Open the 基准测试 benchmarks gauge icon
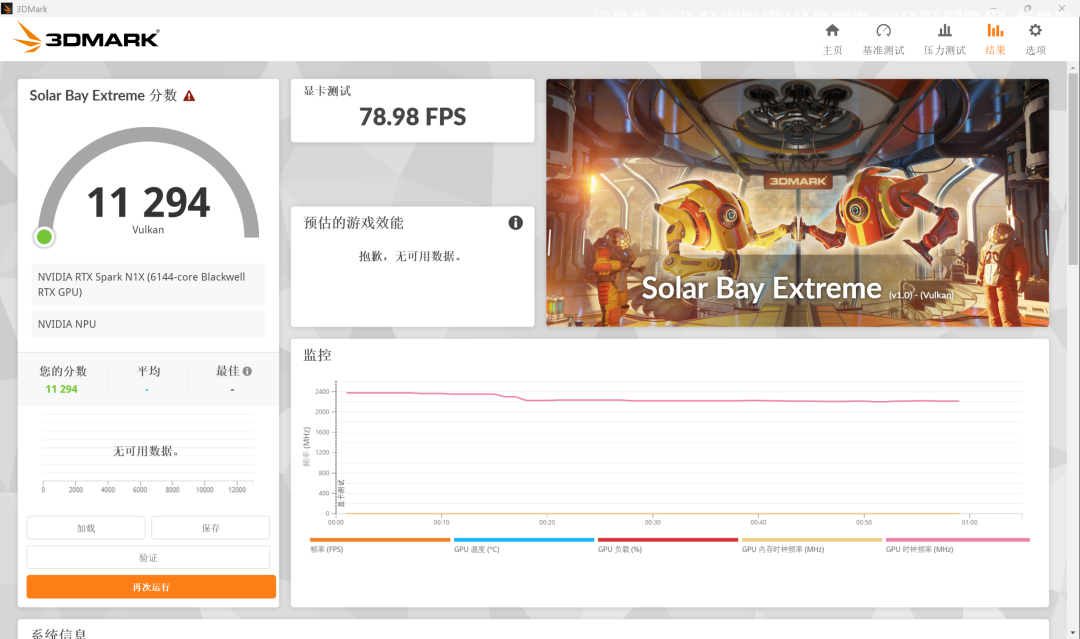This screenshot has width=1080, height=639. (x=883, y=31)
